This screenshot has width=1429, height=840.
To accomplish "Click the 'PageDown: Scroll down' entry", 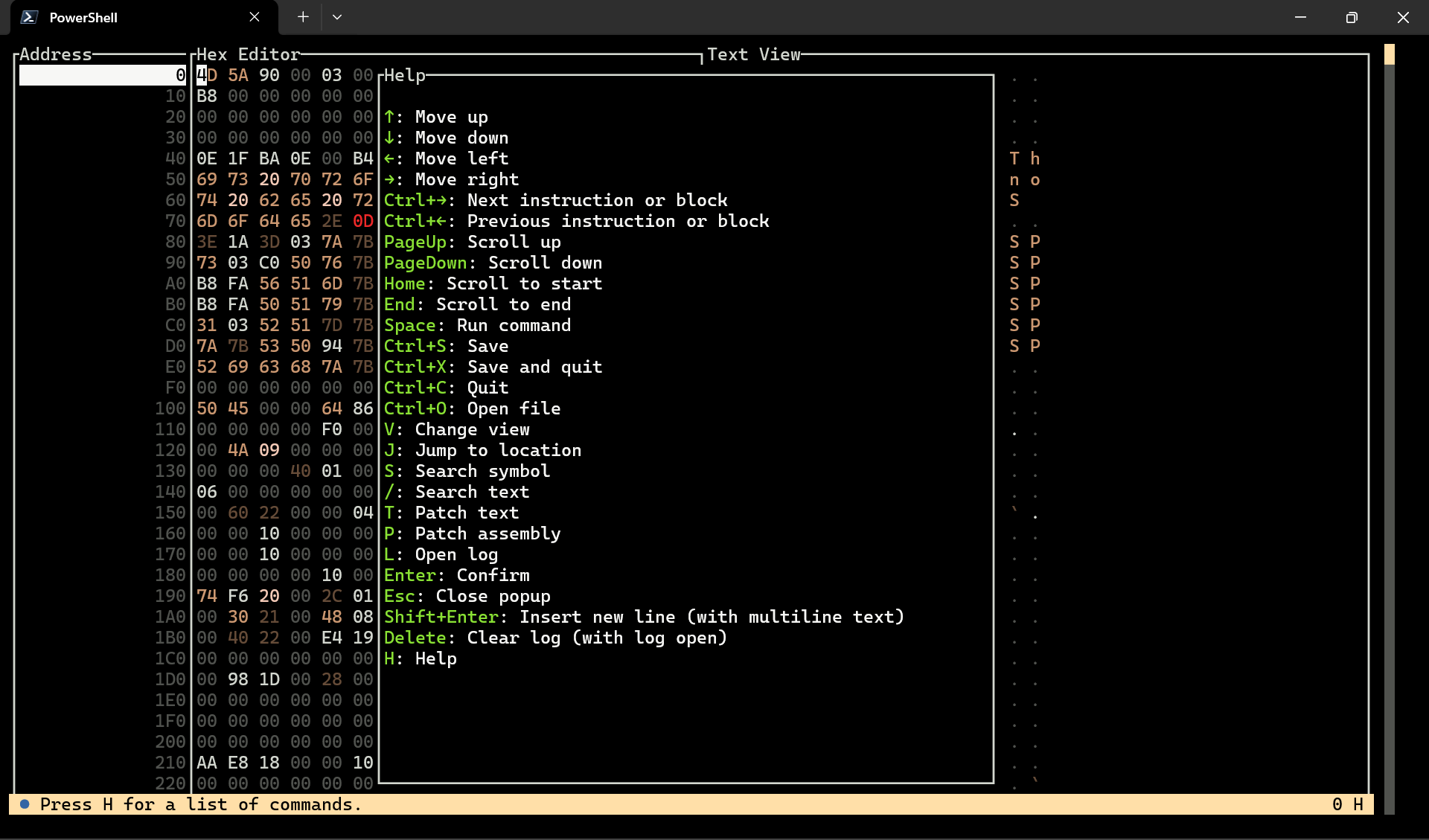I will coord(493,263).
